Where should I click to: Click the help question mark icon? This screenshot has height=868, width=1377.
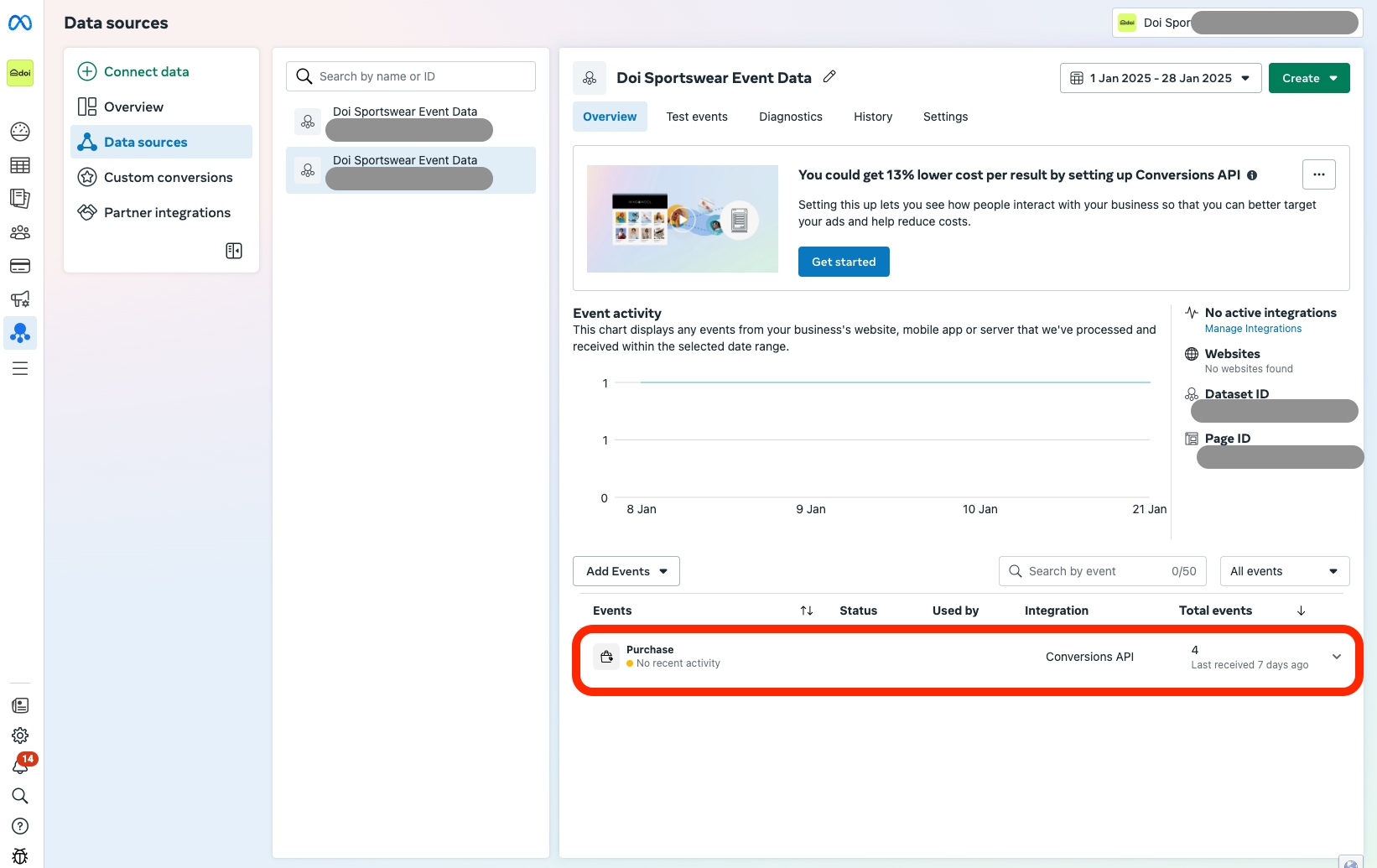pos(20,826)
